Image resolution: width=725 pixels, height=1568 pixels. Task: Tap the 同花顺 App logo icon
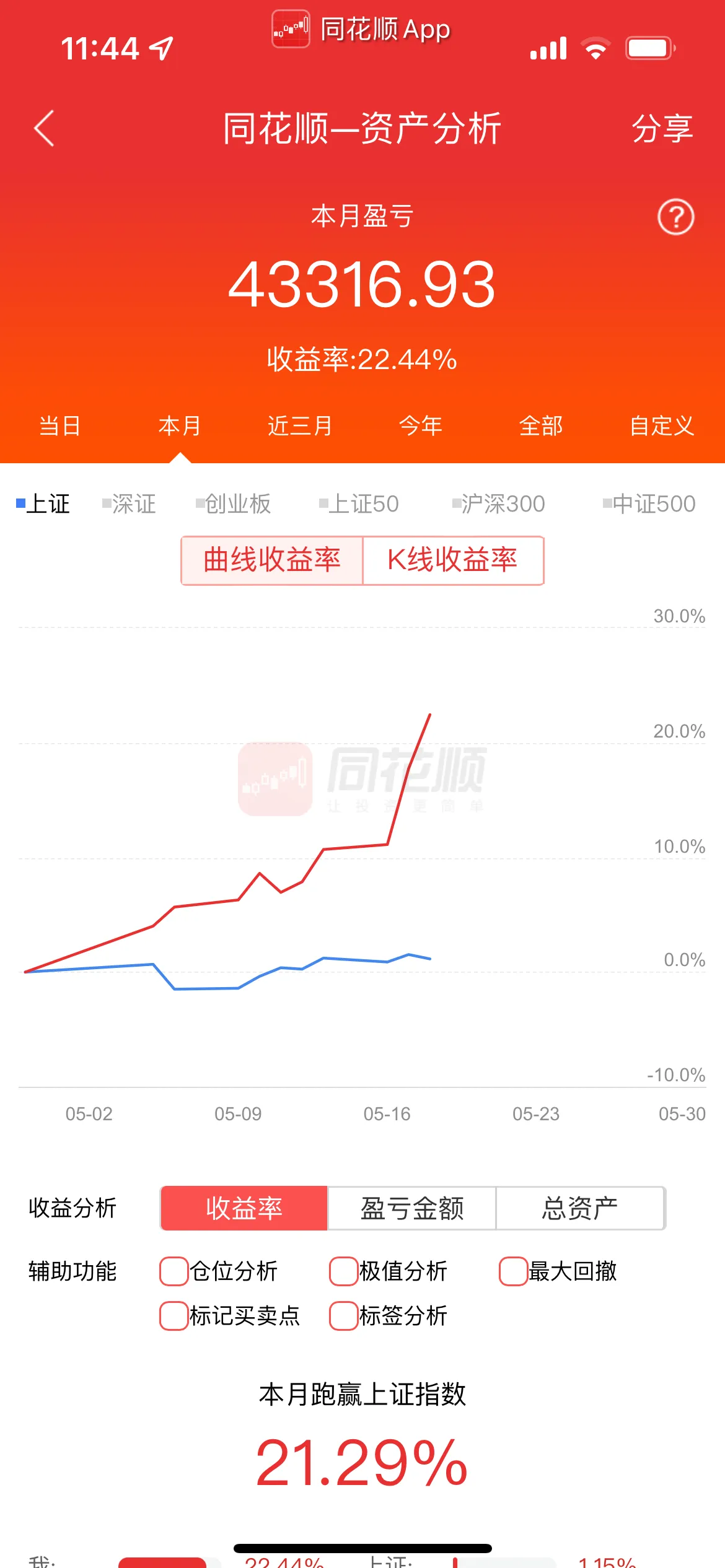pos(291,29)
